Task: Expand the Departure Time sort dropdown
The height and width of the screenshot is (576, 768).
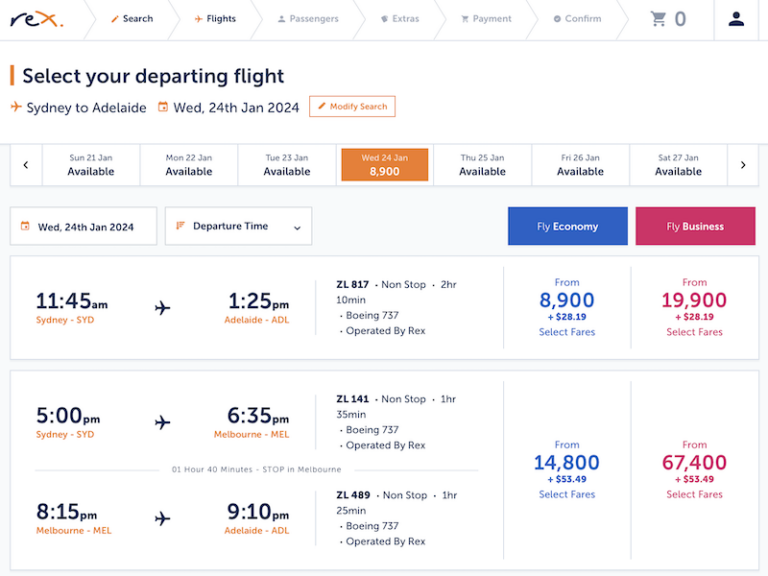Action: click(x=238, y=227)
